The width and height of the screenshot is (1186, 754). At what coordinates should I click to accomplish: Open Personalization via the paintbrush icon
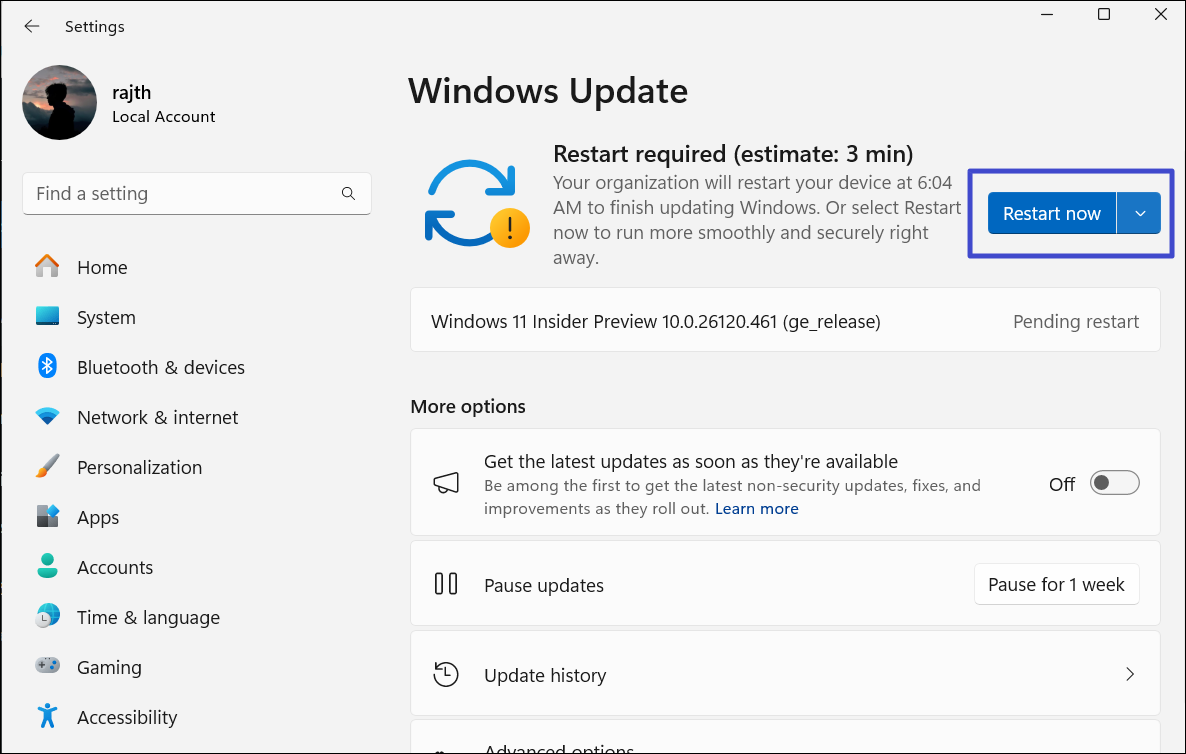[47, 467]
